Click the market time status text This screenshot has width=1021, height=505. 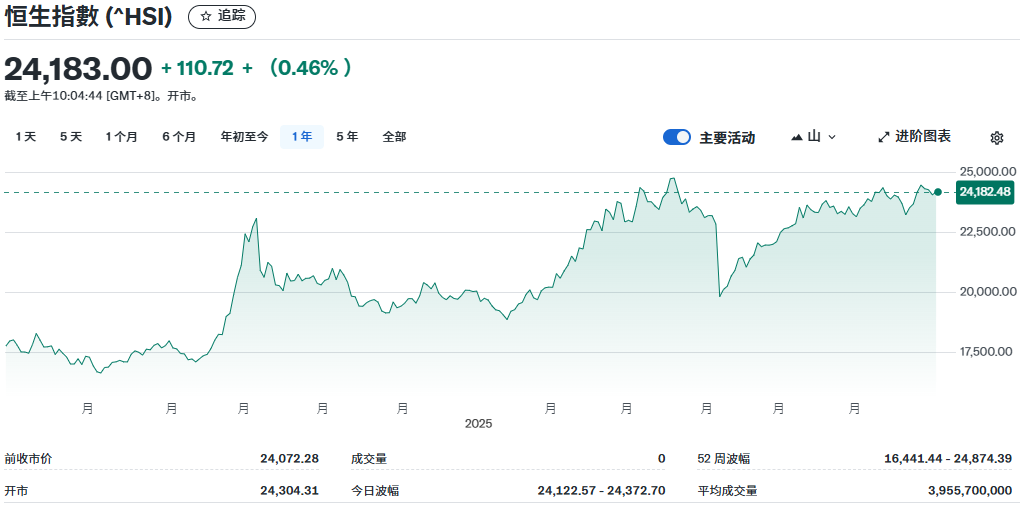102,96
